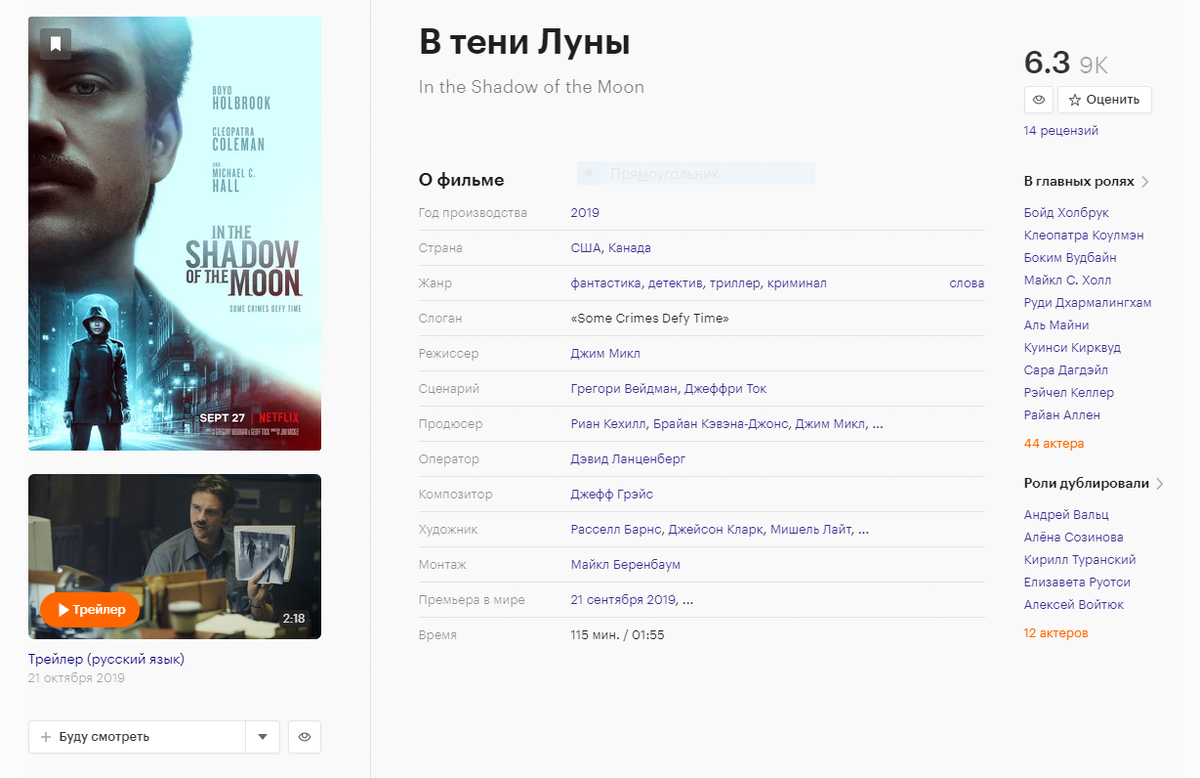The image size is (1200, 778).
Task: Click the production year 2019 link
Action: [x=585, y=213]
